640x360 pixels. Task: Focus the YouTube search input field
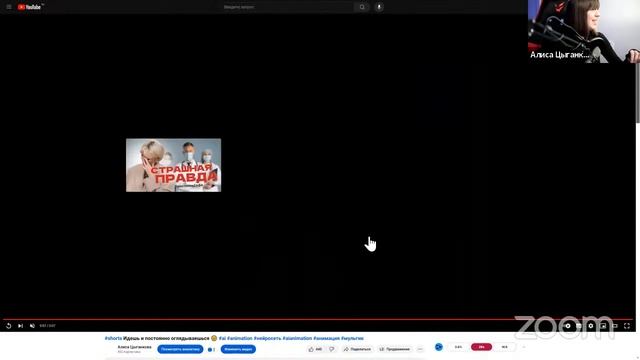[x=287, y=7]
